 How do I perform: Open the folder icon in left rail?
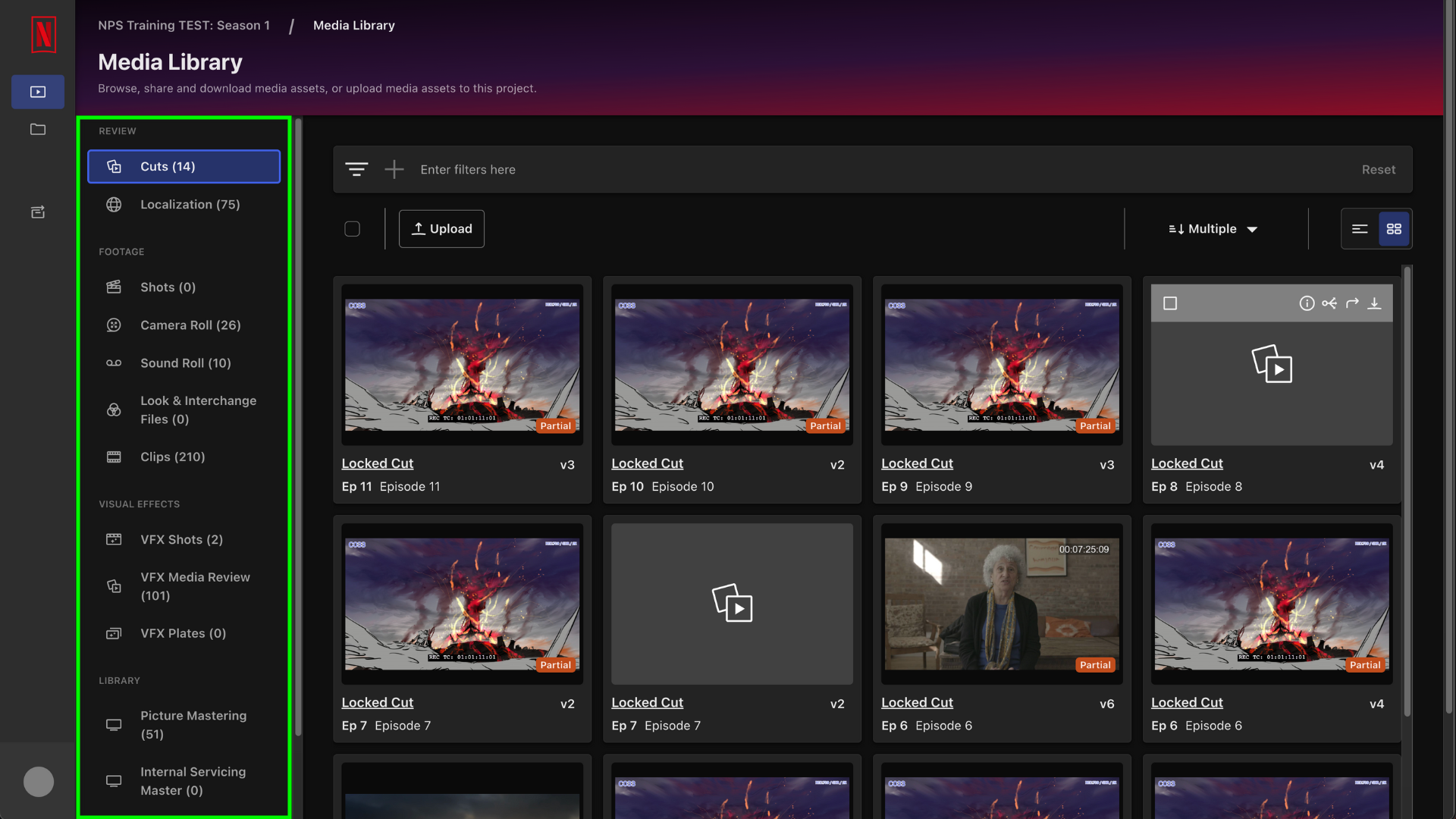point(38,130)
